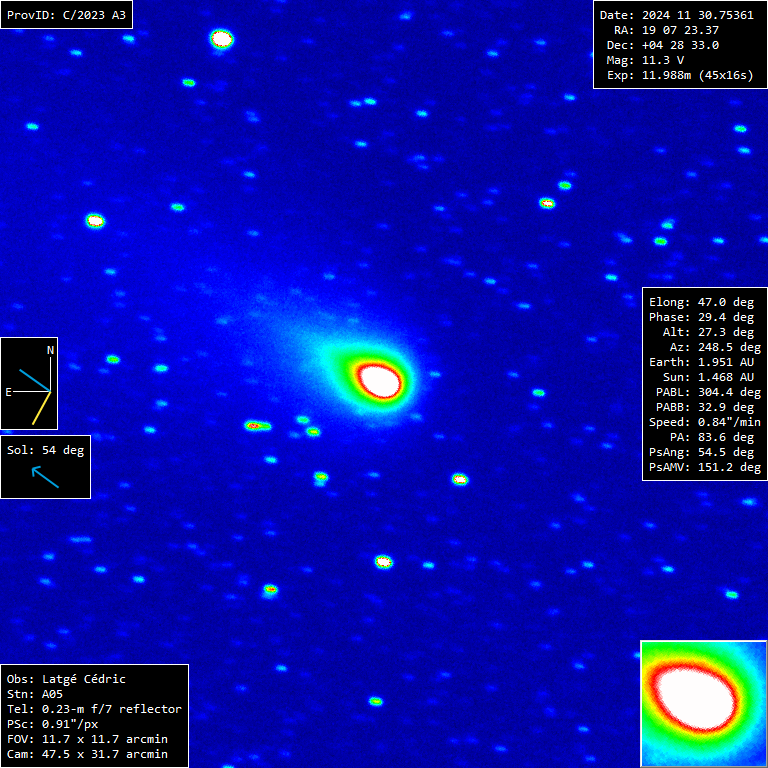This screenshot has width=768, height=768.
Task: Click the Tel 0.23-m f/7 reflector line
Action: pos(94,709)
